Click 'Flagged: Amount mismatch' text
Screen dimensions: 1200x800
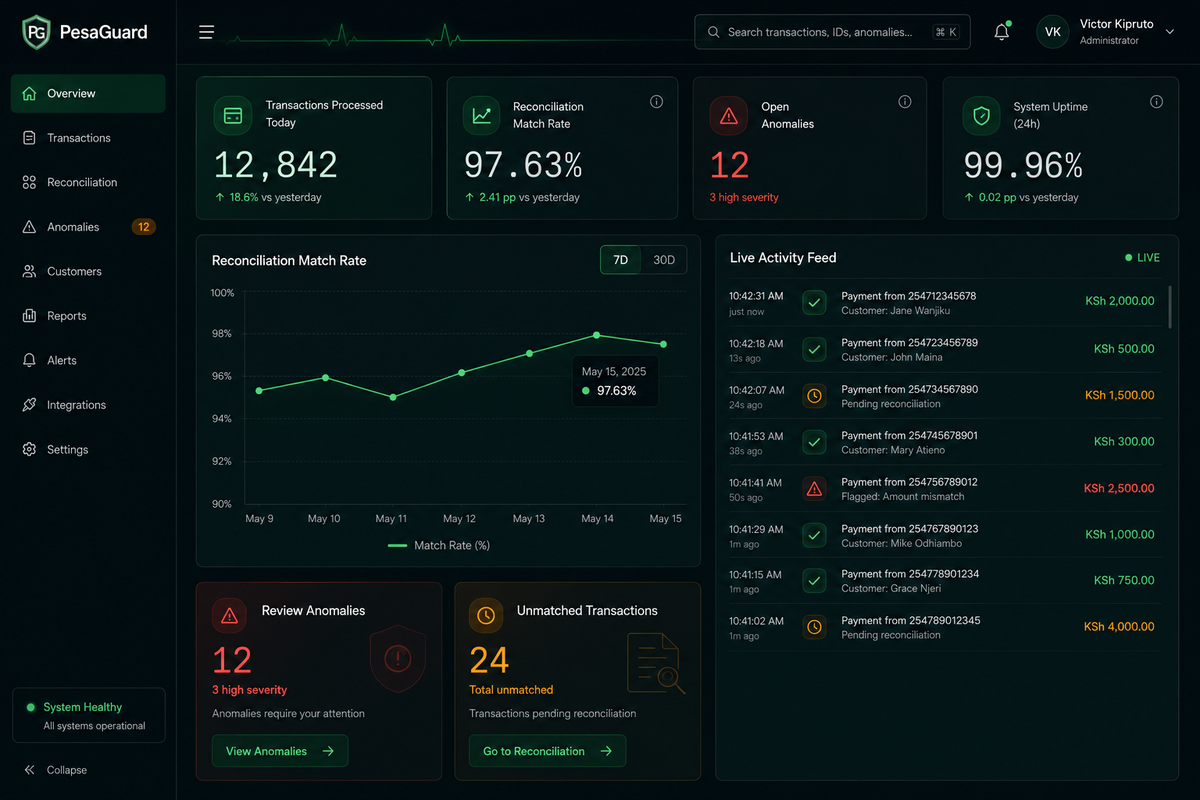[903, 497]
